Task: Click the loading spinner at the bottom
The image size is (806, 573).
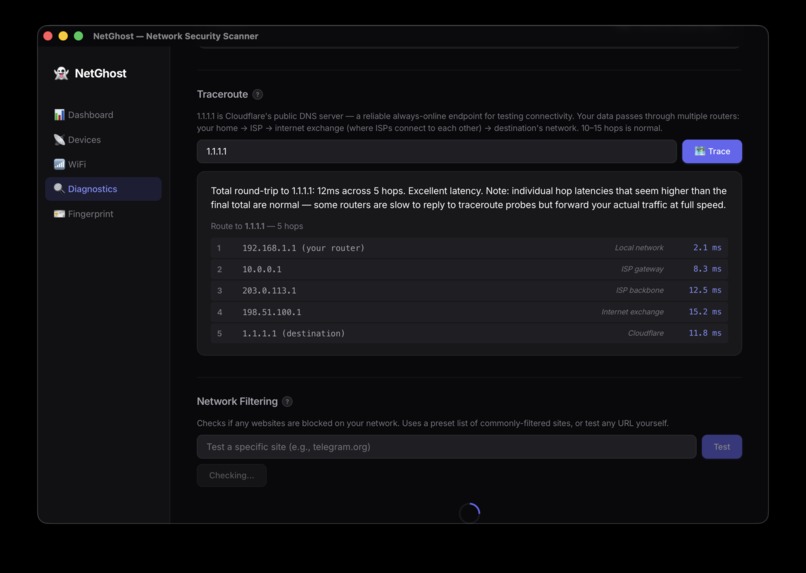Action: click(x=469, y=512)
